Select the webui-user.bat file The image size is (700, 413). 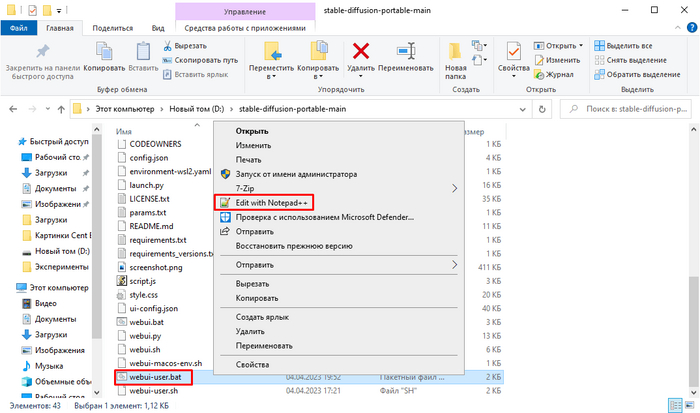148,377
